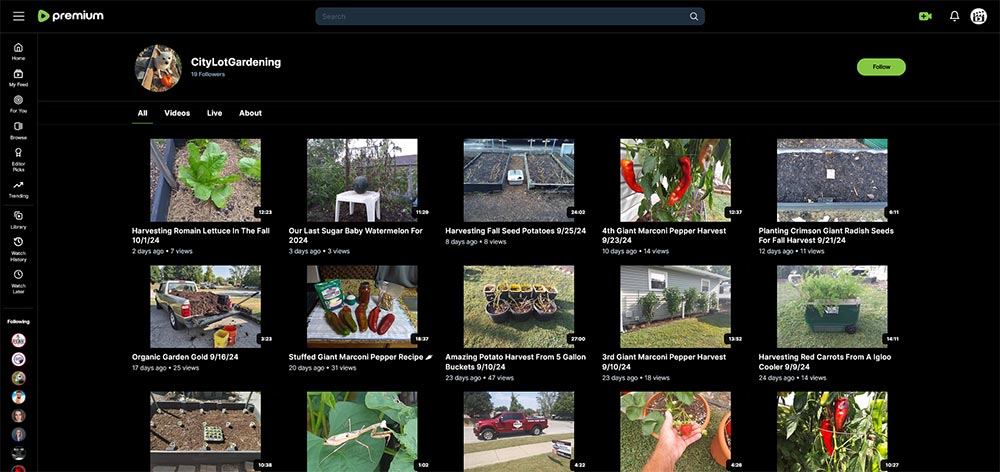Open My Feed in the sidebar

[18, 78]
